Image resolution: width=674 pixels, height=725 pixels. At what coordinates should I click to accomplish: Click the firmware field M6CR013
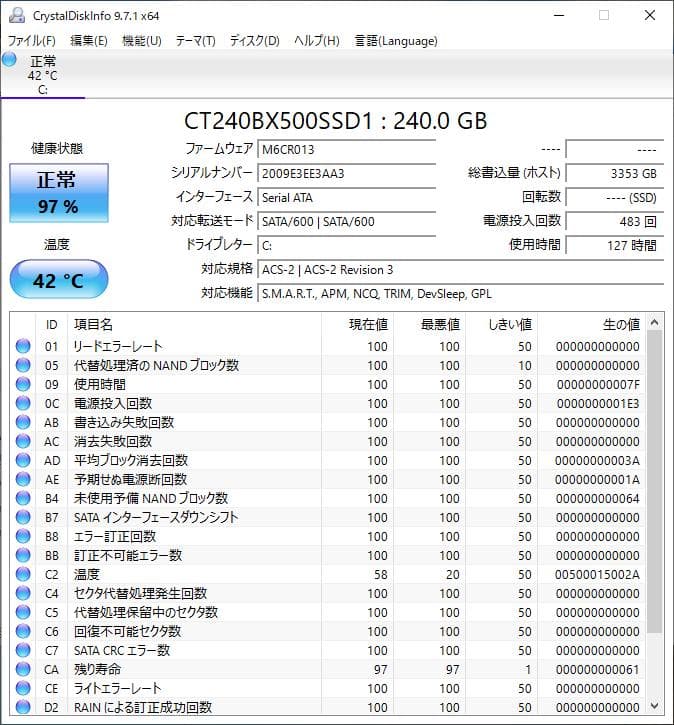pos(346,149)
